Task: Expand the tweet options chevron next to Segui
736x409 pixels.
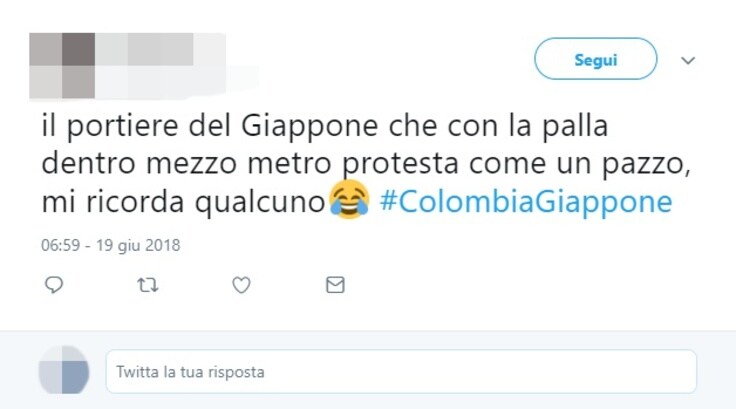Action: pos(688,60)
